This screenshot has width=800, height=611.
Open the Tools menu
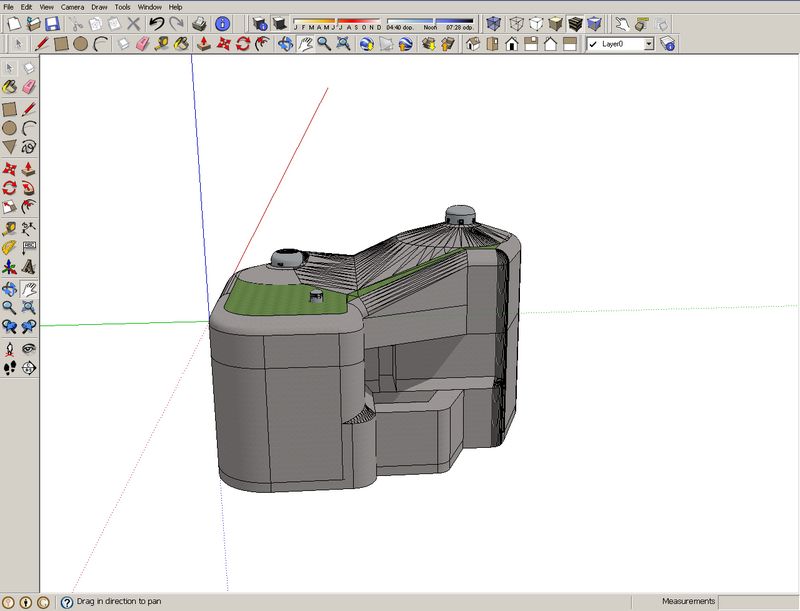122,6
